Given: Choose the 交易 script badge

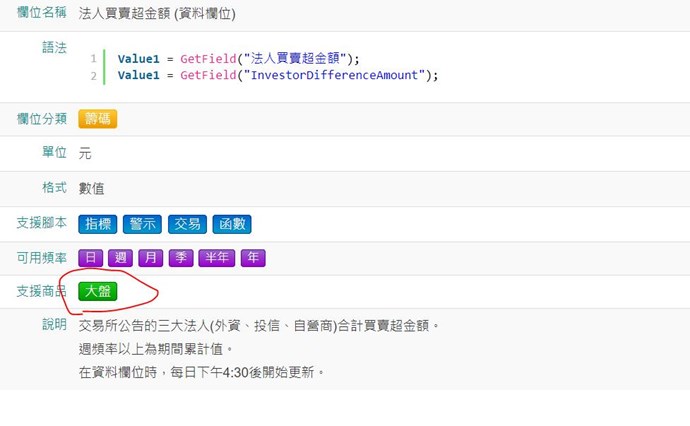Looking at the screenshot, I should tap(186, 224).
